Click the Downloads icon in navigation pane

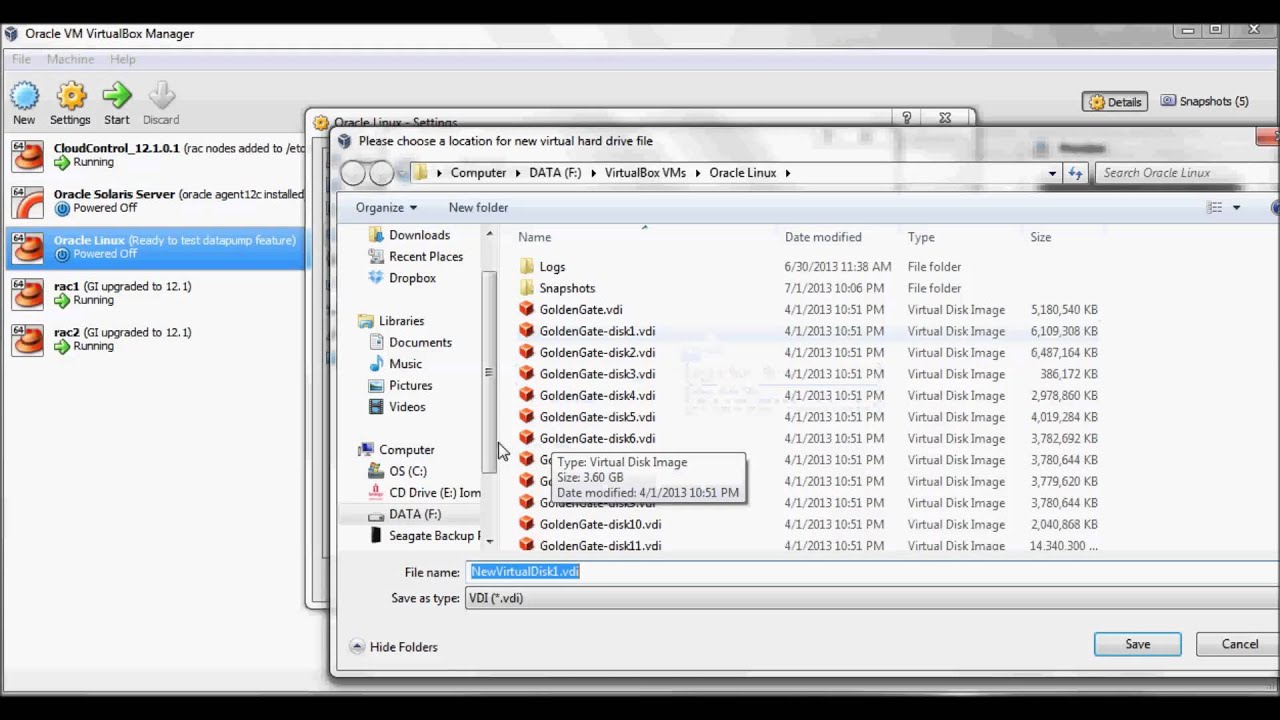(376, 235)
